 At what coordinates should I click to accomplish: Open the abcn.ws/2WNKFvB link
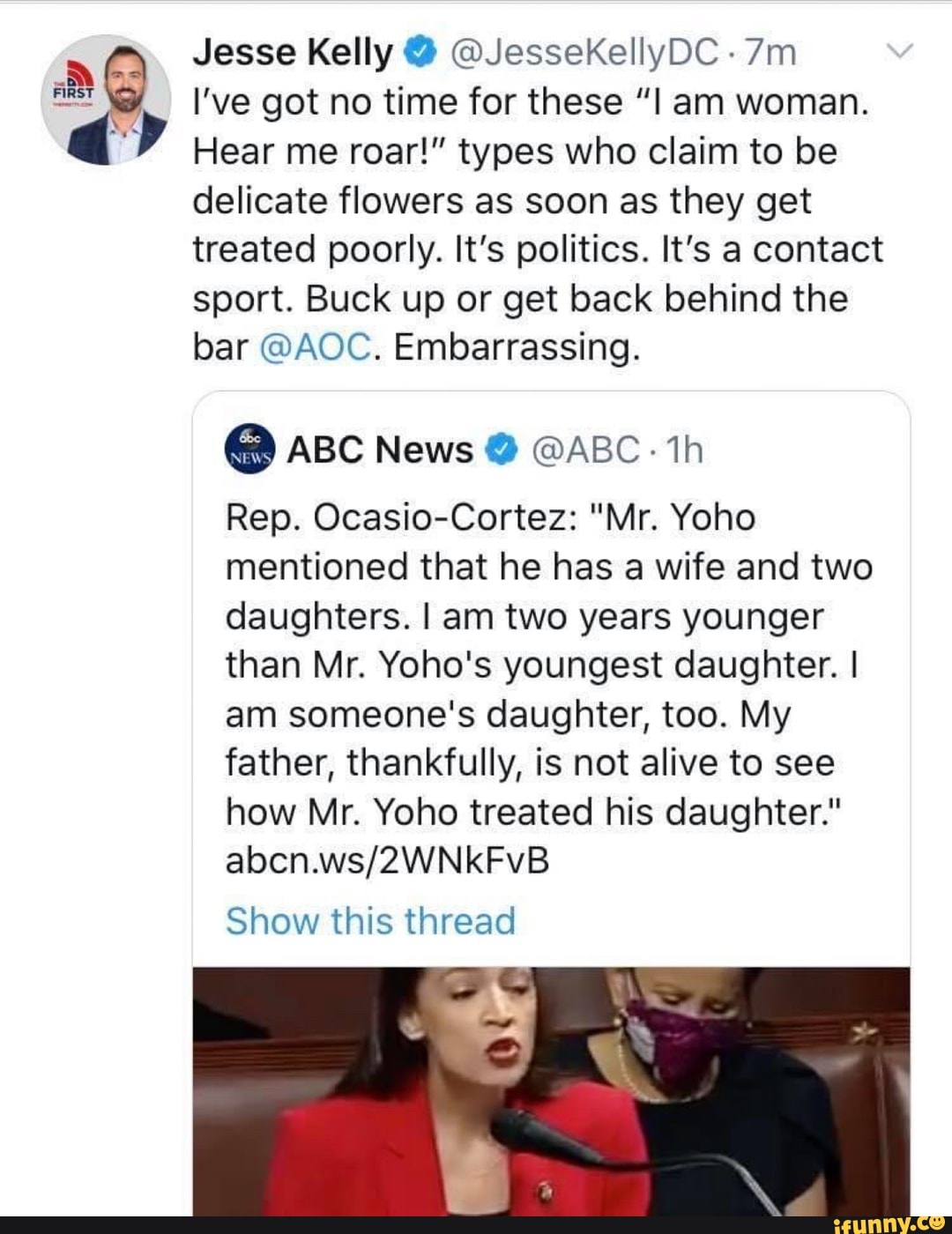(x=387, y=861)
